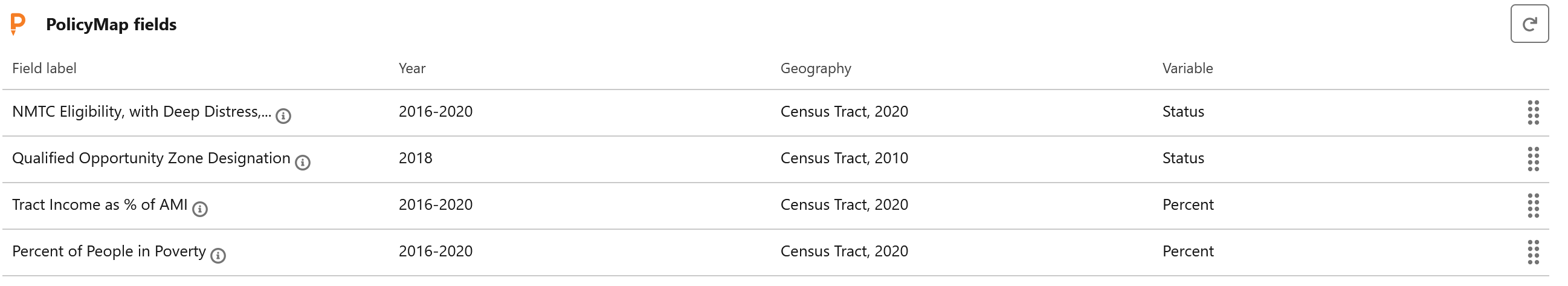Show info for Qualified Opportunity Zone Designation
This screenshot has width=1568, height=286.
[x=303, y=163]
